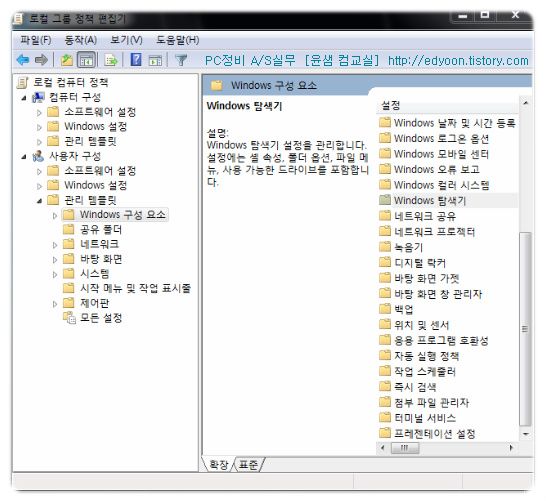
Task: Open the 보기(V) menu
Action: pyautogui.click(x=126, y=40)
